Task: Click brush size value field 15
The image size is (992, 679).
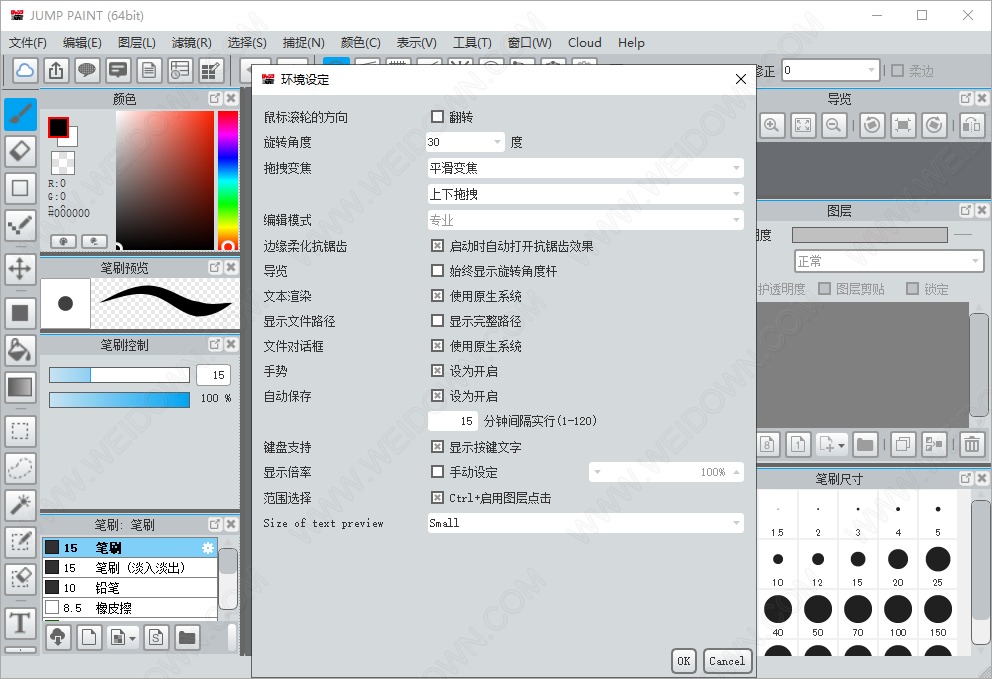Action: (x=214, y=375)
